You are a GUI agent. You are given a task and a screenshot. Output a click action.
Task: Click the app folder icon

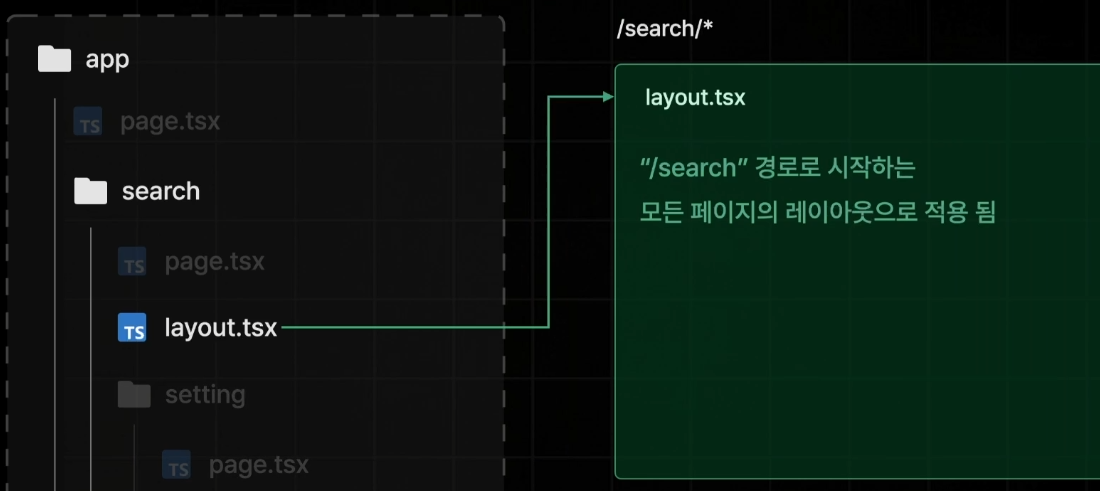pyautogui.click(x=54, y=59)
